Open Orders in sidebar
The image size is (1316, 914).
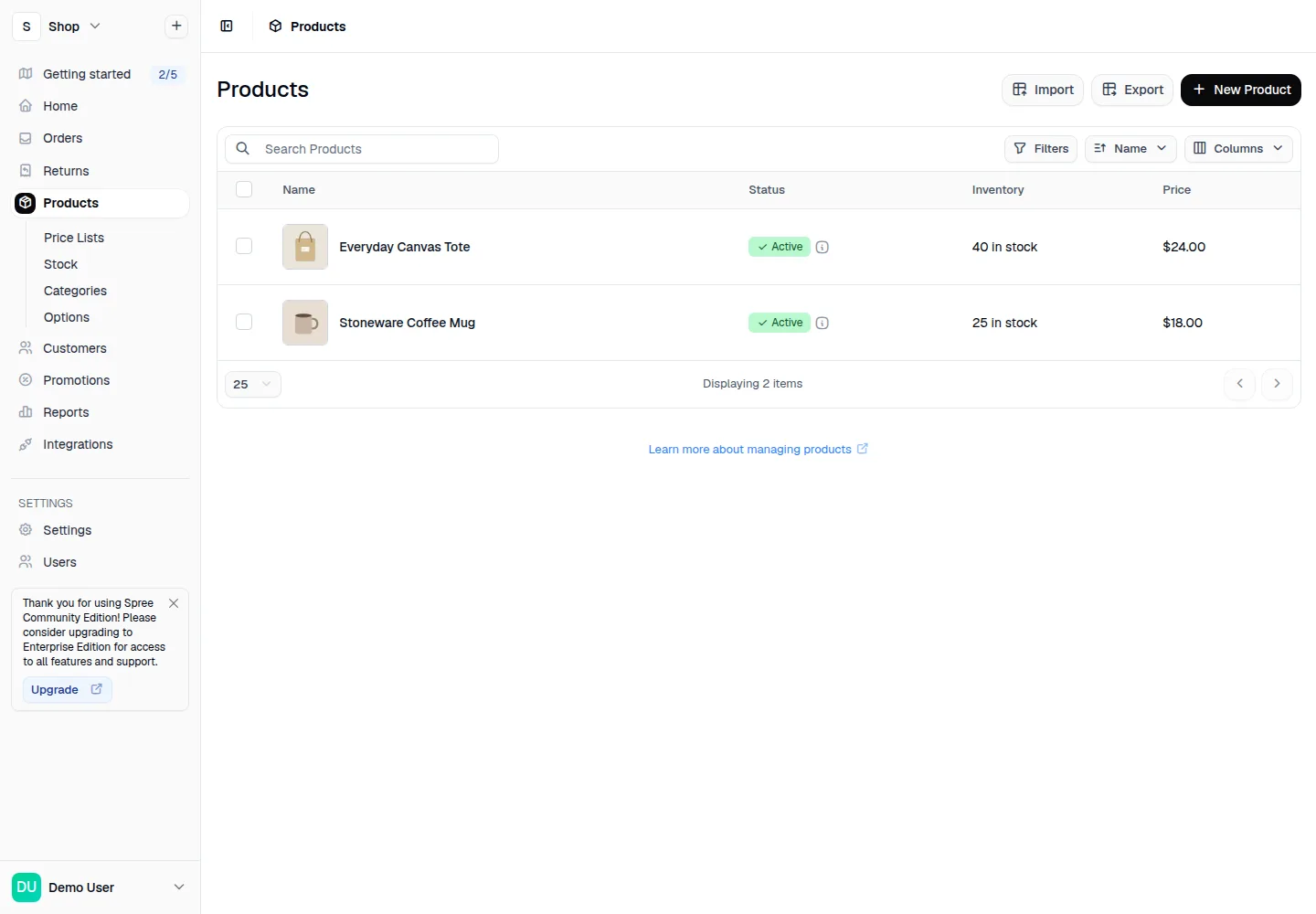pos(101,138)
